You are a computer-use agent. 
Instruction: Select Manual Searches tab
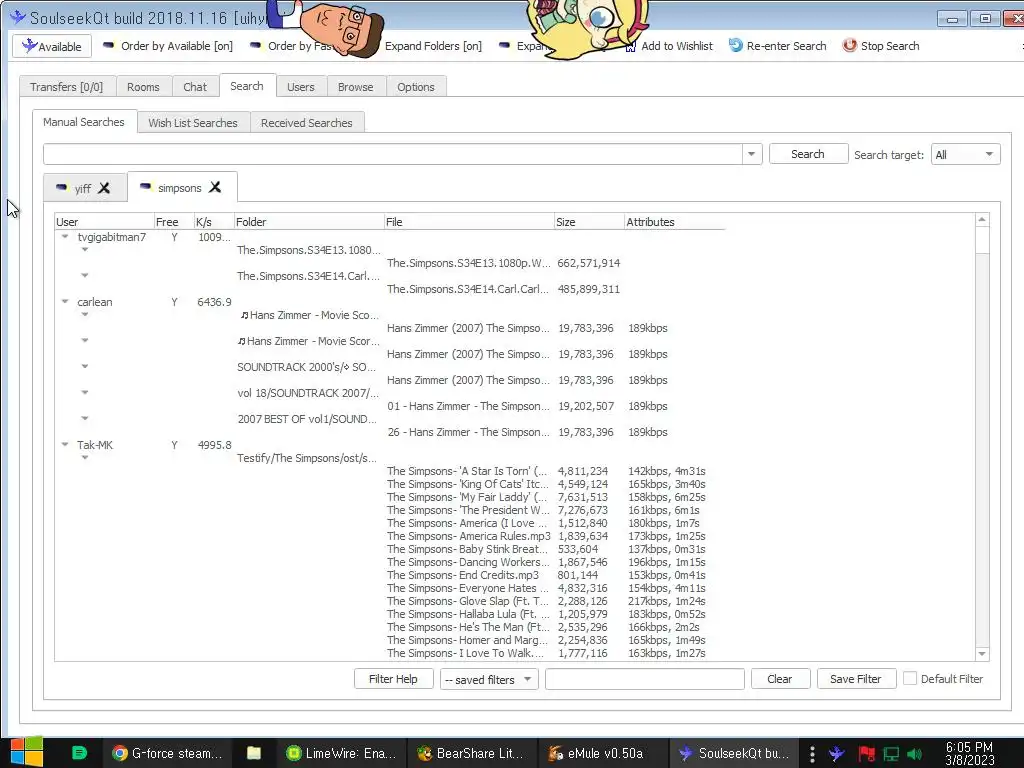[x=84, y=122]
